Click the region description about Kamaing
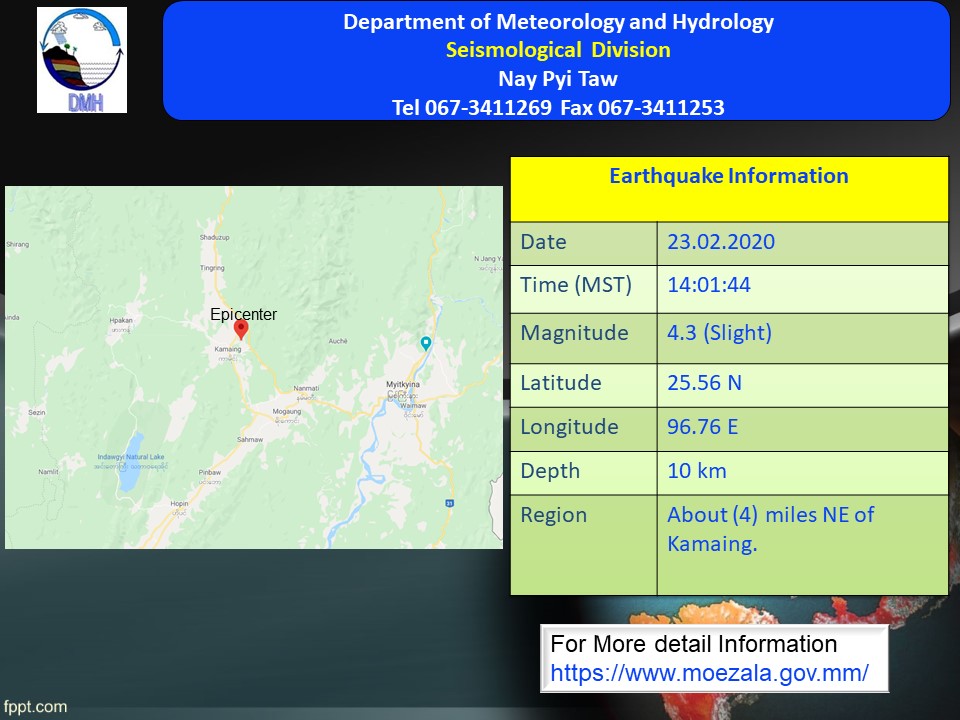 (x=770, y=529)
